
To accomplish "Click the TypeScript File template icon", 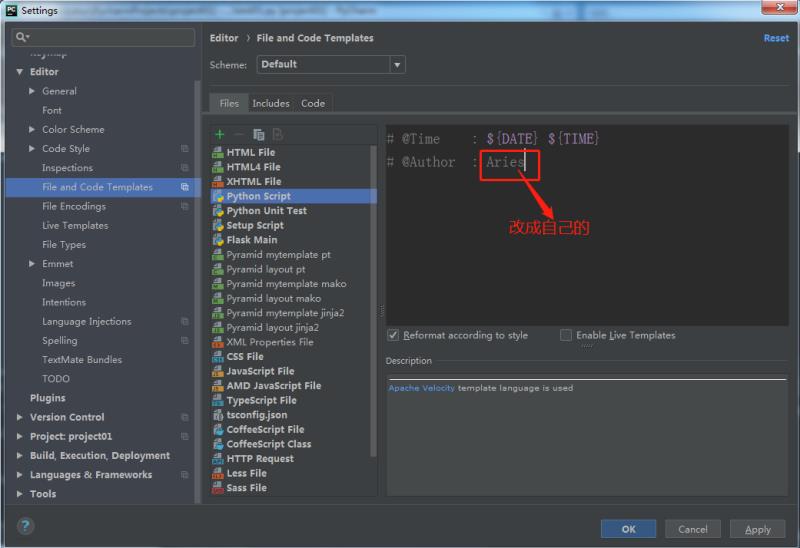I will [x=218, y=400].
